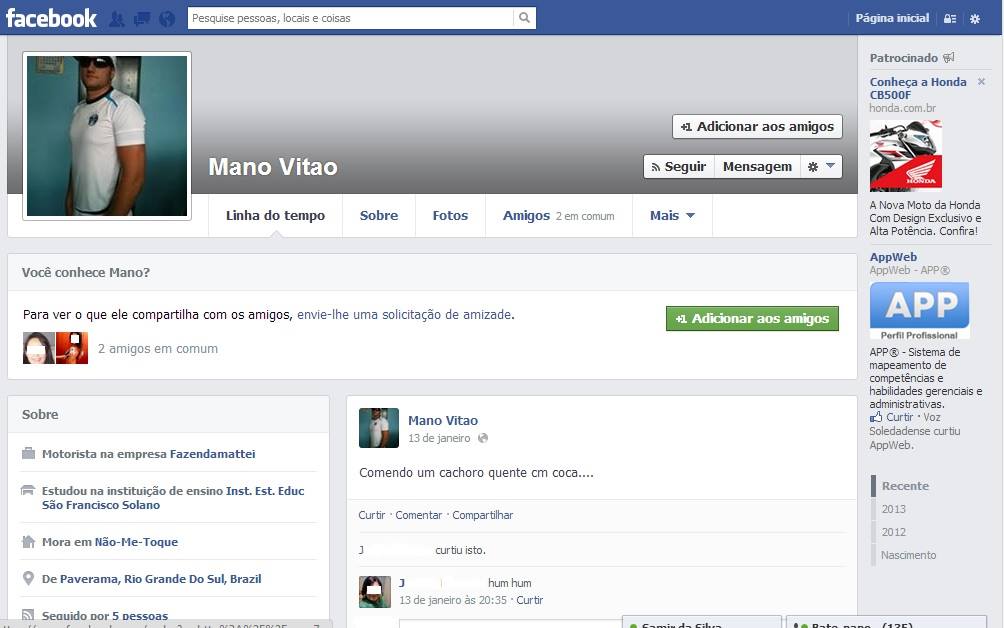Switch to the Fotos tab
This screenshot has width=1004, height=628.
450,215
